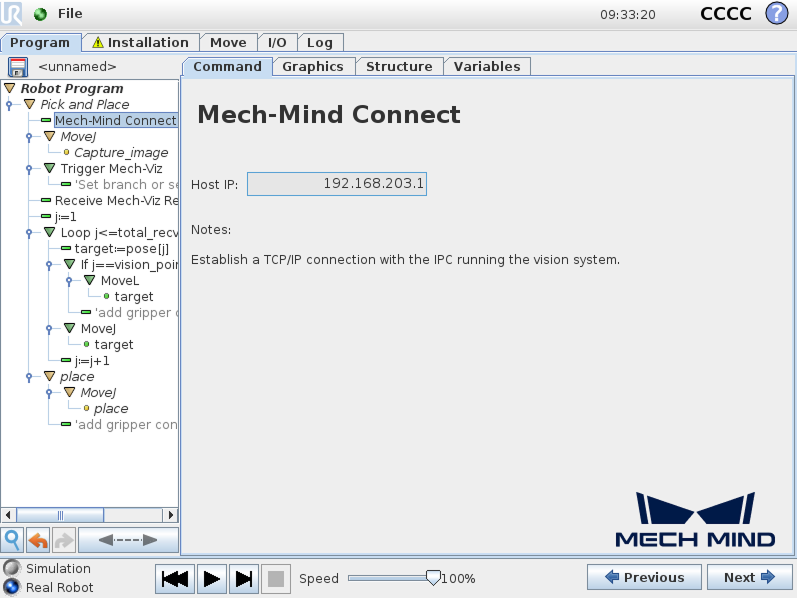Click the warning icon on Installation tab

click(x=98, y=43)
